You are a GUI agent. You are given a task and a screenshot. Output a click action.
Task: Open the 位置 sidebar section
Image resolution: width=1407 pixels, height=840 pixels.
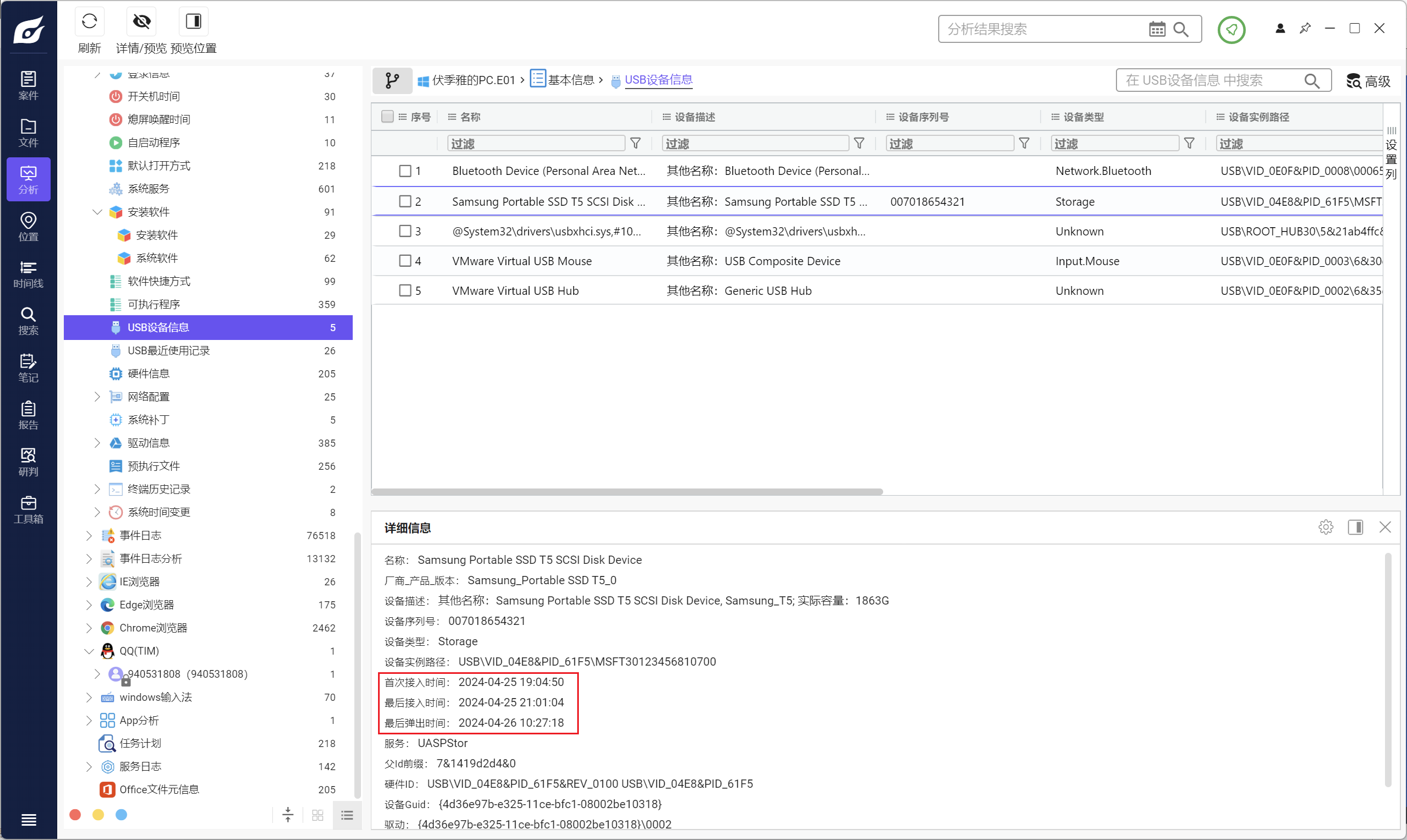coord(28,227)
